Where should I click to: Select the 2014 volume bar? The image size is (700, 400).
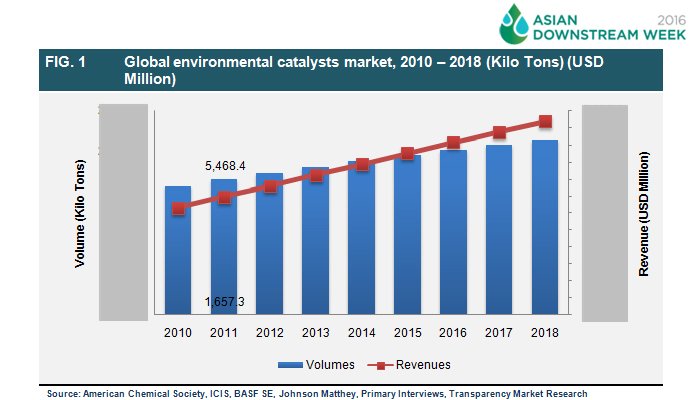pyautogui.click(x=362, y=238)
